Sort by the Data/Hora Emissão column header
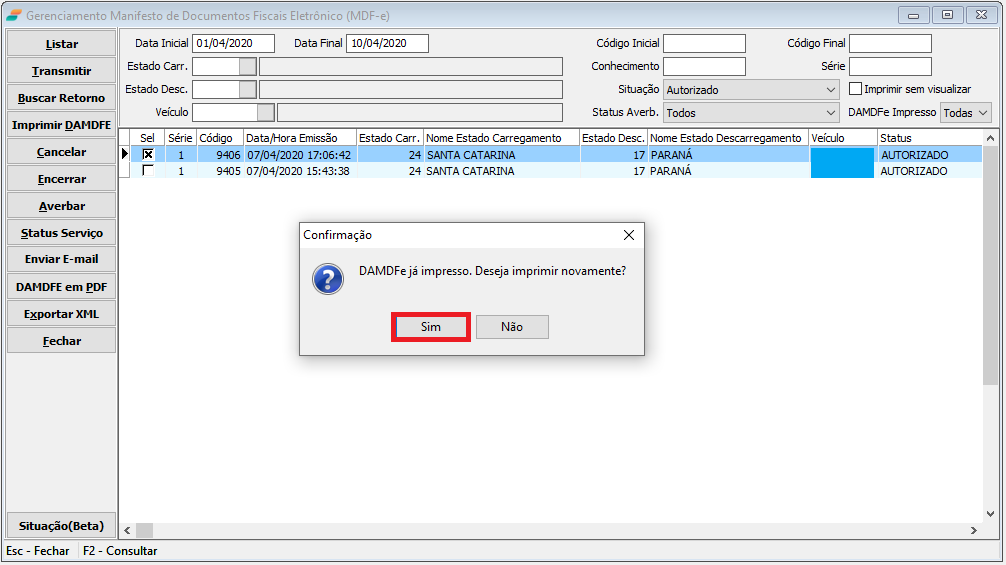 coord(299,137)
